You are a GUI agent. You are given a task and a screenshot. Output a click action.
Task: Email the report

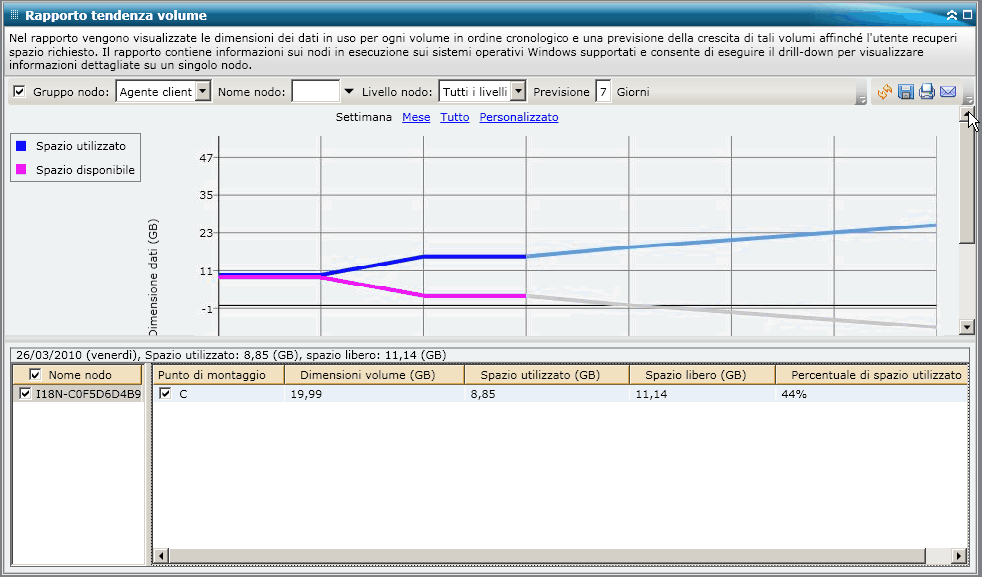948,92
